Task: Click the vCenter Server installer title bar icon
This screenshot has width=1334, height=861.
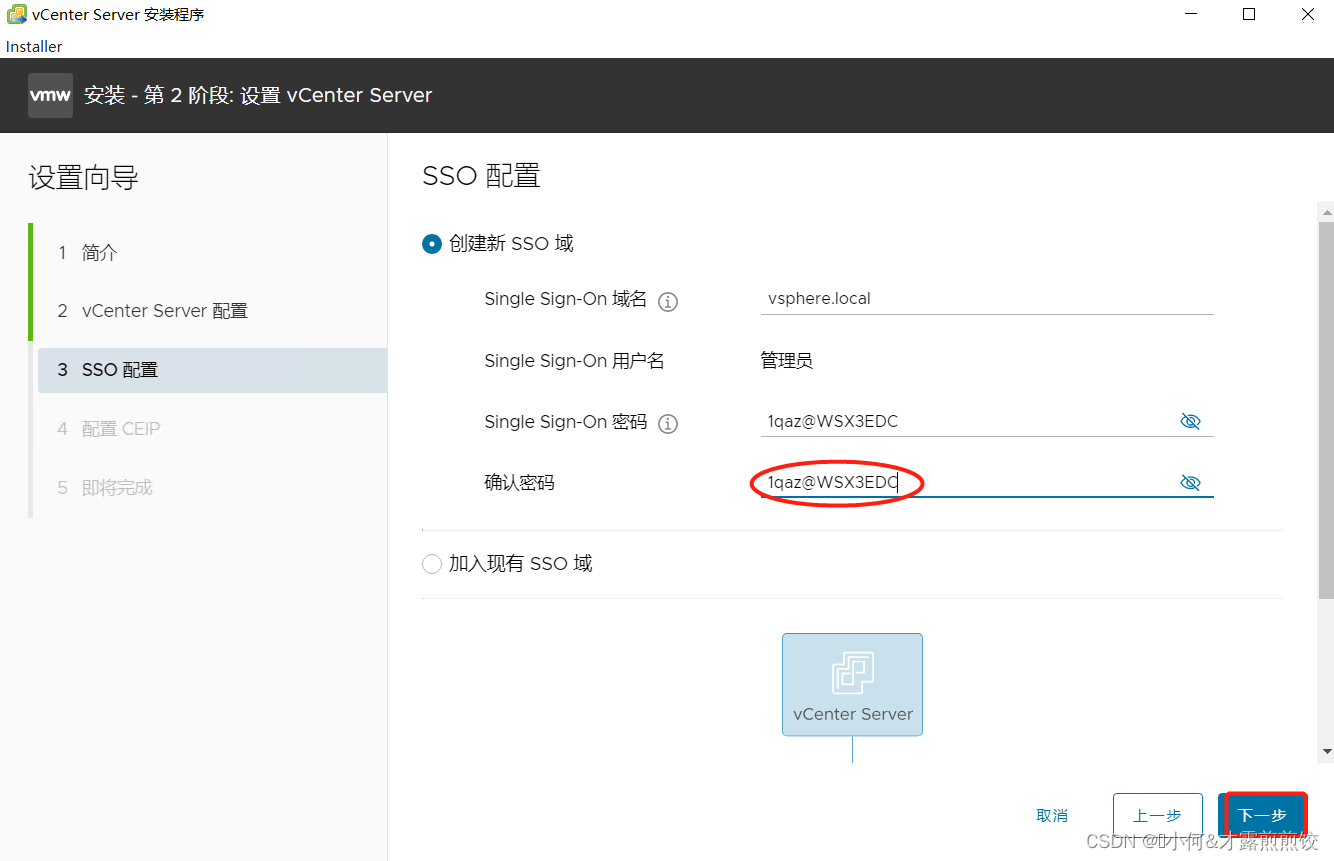Action: 16,15
